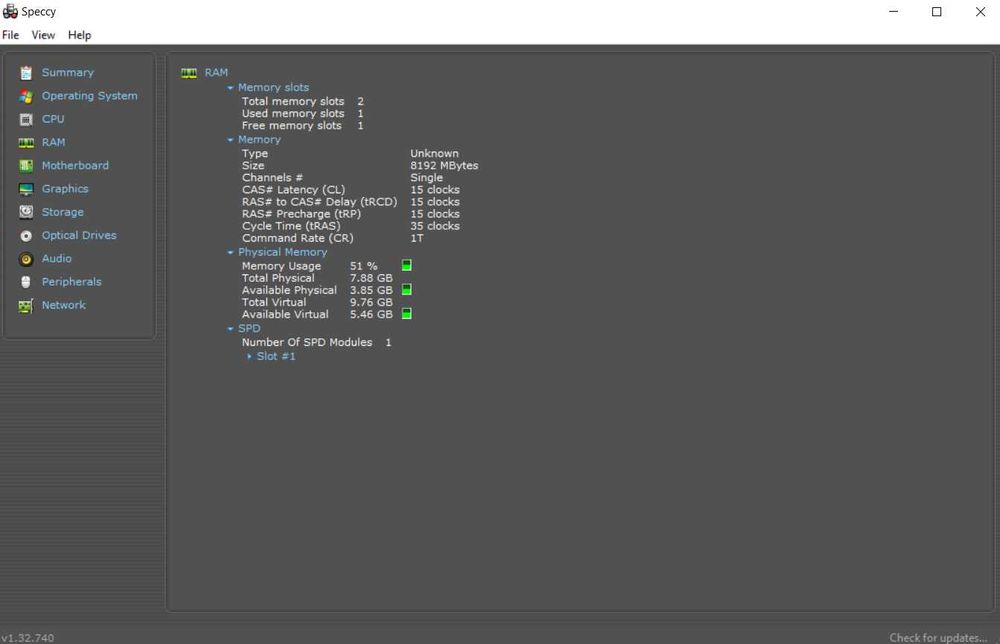The width and height of the screenshot is (1000, 644).
Task: Click the Network icon in sidebar
Action: (26, 306)
